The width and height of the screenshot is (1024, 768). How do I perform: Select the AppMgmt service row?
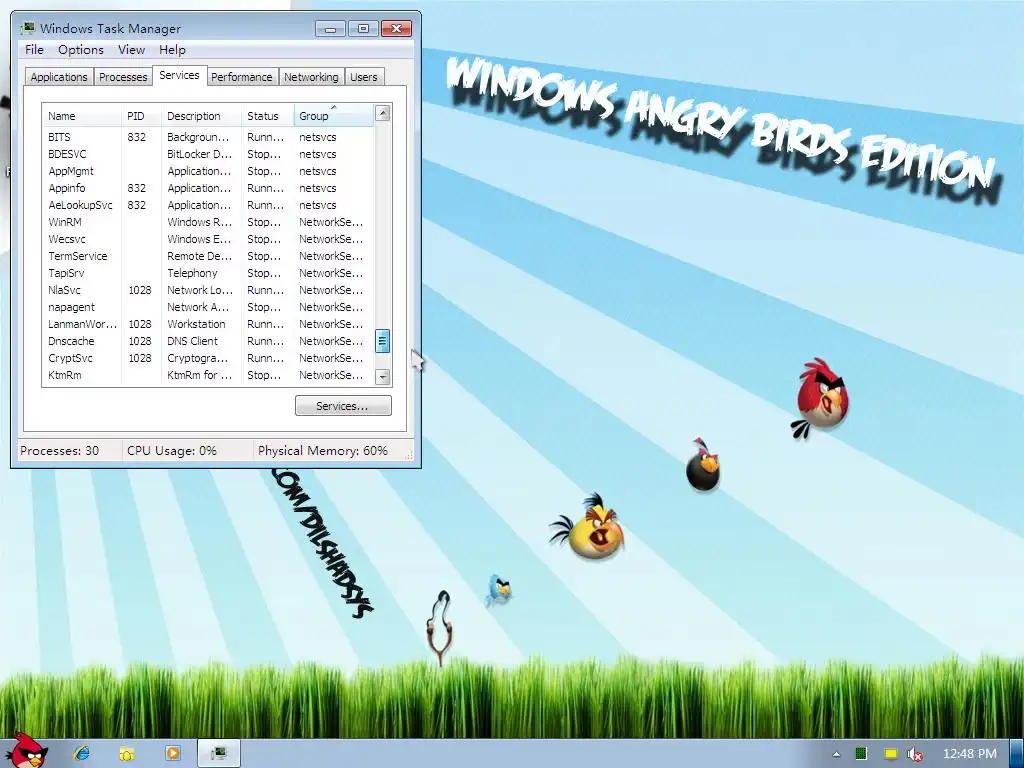(x=208, y=171)
